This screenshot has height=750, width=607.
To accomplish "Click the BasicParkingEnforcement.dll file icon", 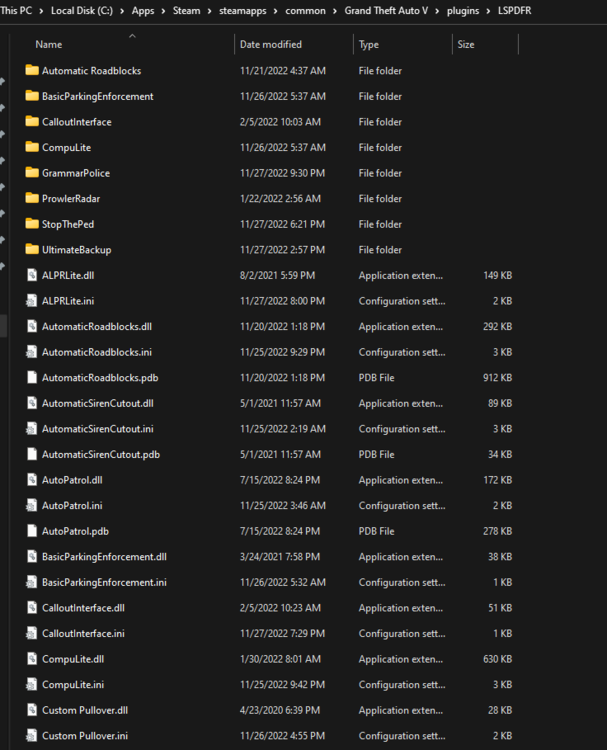I will coord(32,557).
